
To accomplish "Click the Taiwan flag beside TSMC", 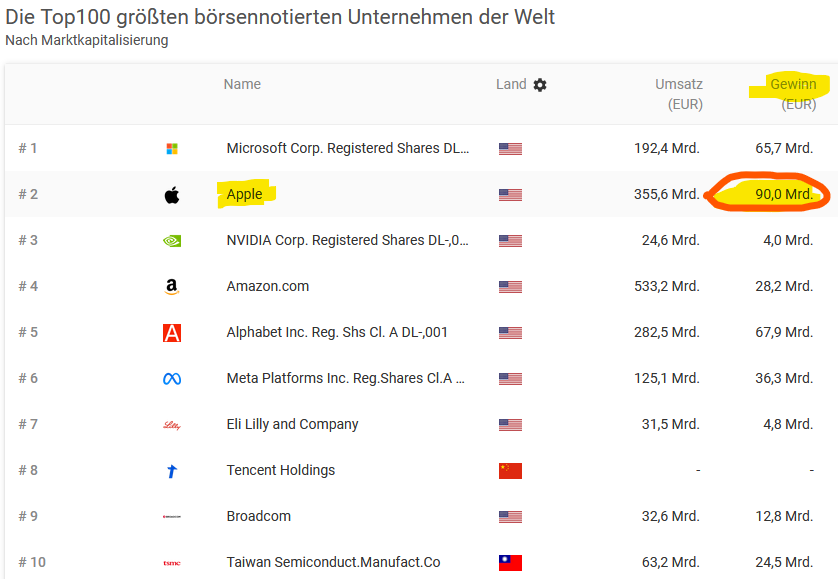I will click(x=510, y=562).
